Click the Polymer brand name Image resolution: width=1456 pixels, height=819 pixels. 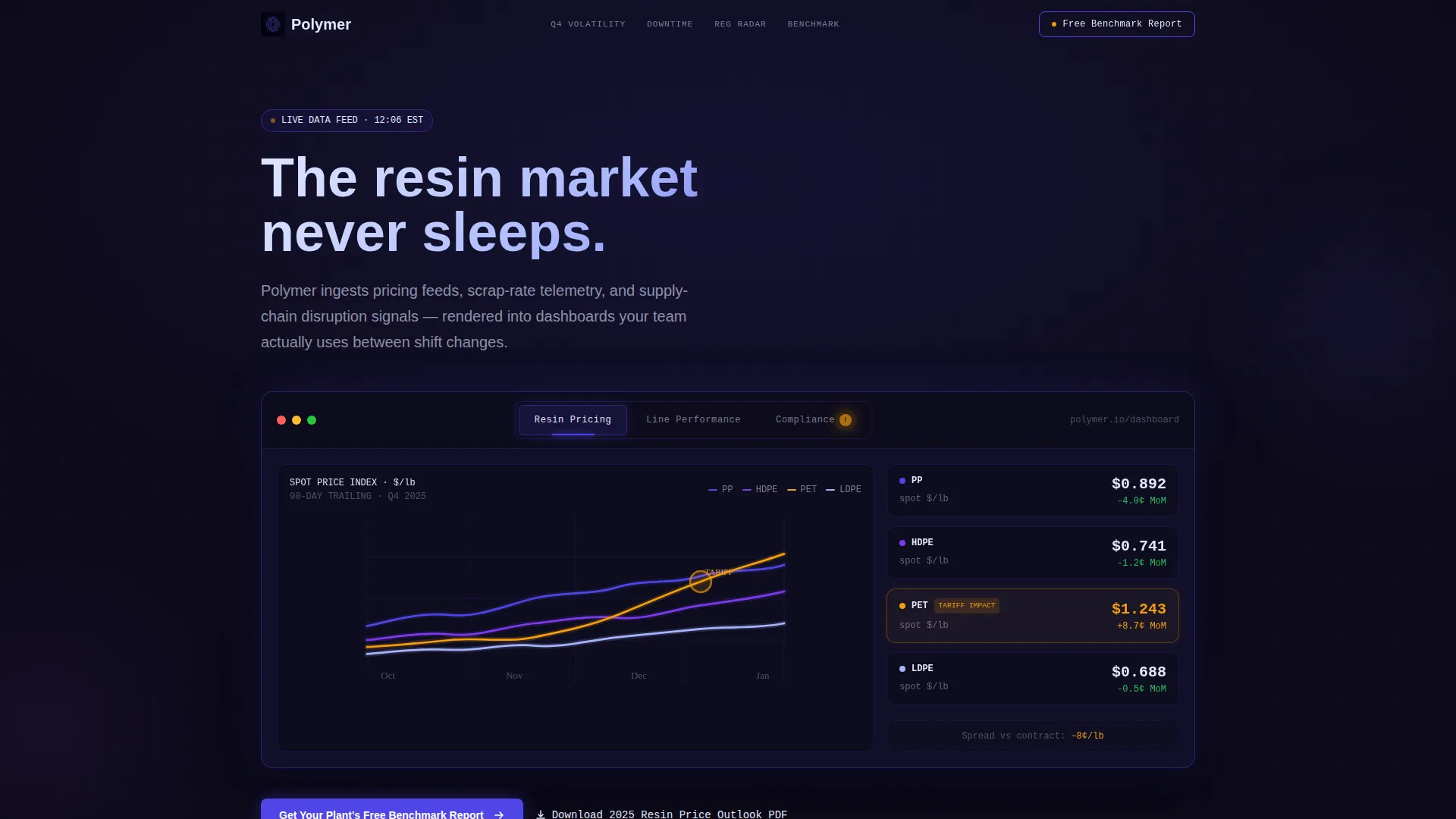tap(321, 24)
